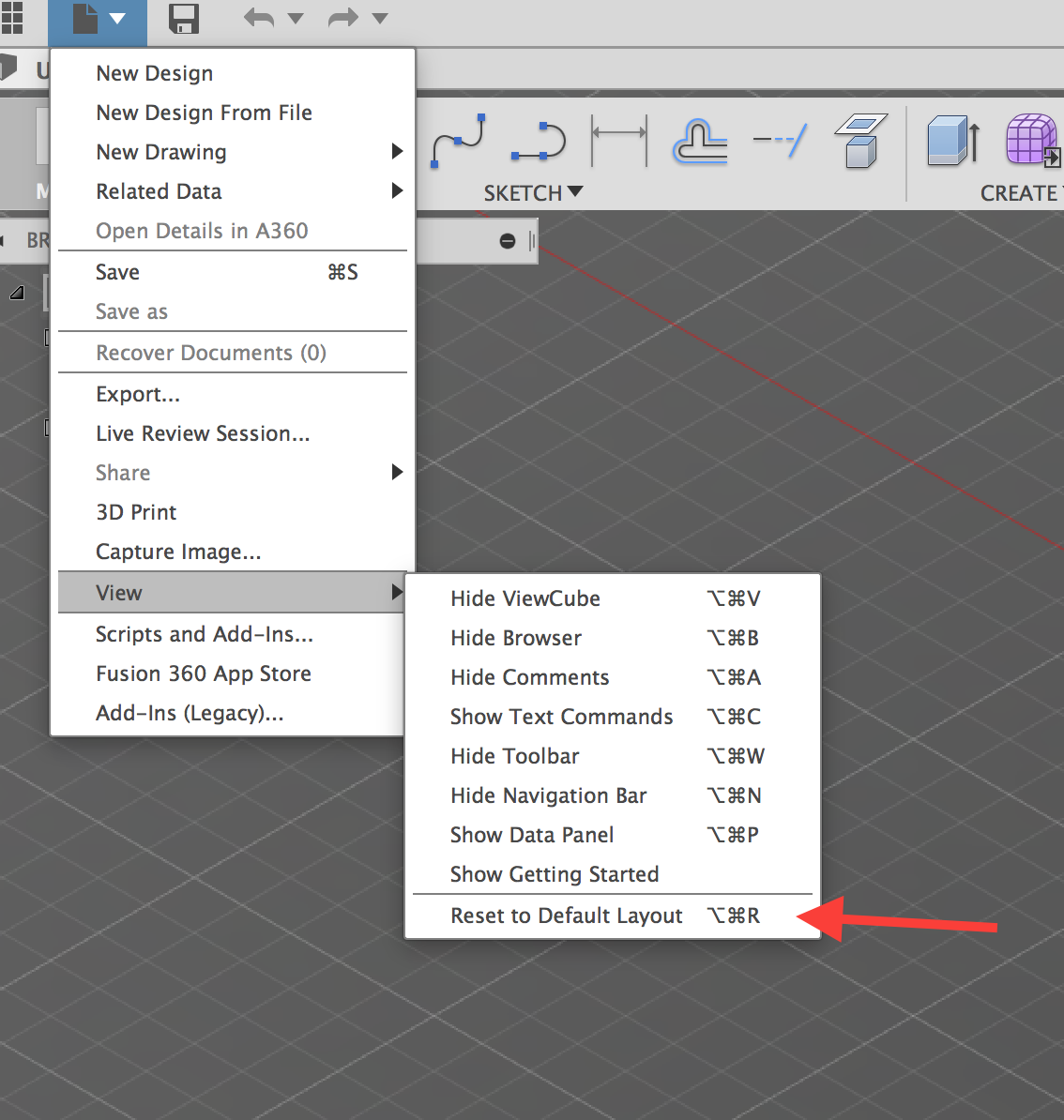The height and width of the screenshot is (1120, 1064).
Task: Choose Save as menu entry
Action: click(233, 310)
